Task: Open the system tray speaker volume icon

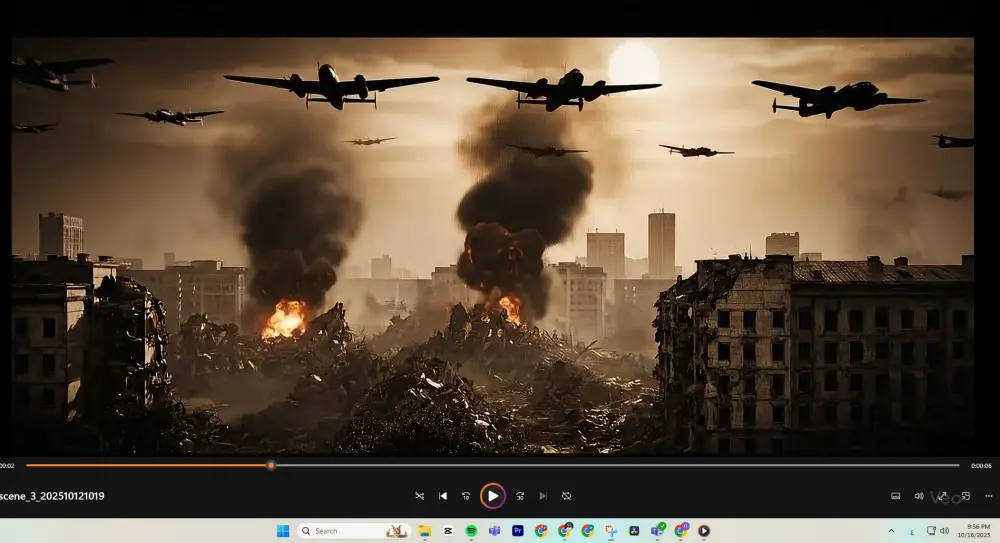Action: coord(945,531)
